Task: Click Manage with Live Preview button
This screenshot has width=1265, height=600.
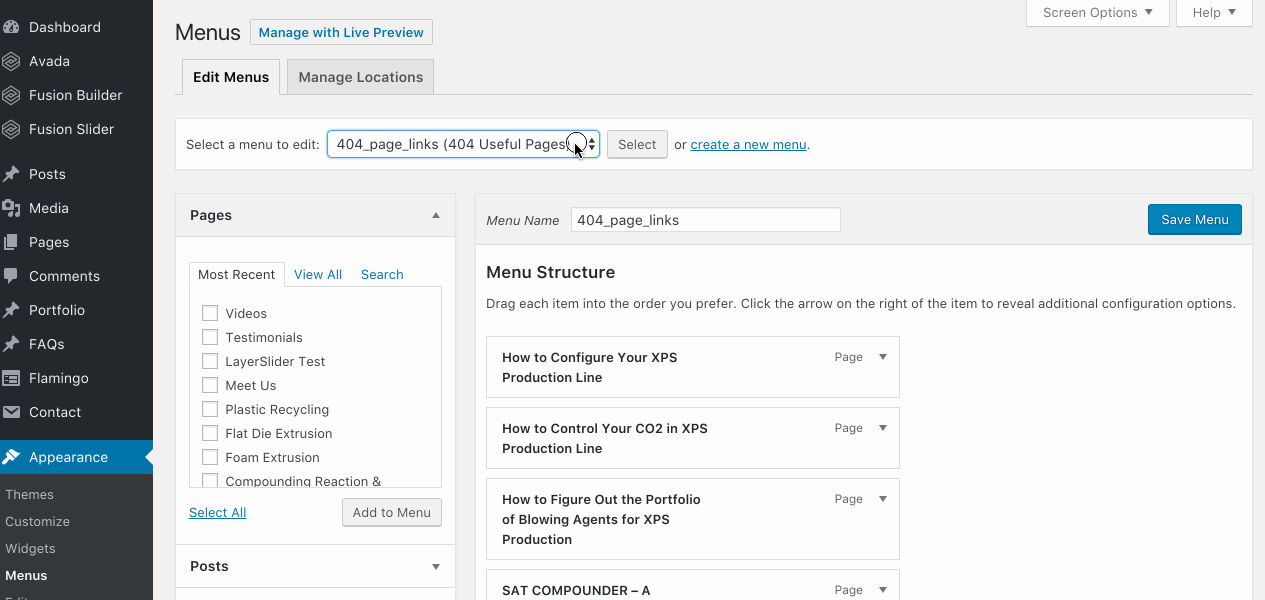Action: pyautogui.click(x=341, y=32)
